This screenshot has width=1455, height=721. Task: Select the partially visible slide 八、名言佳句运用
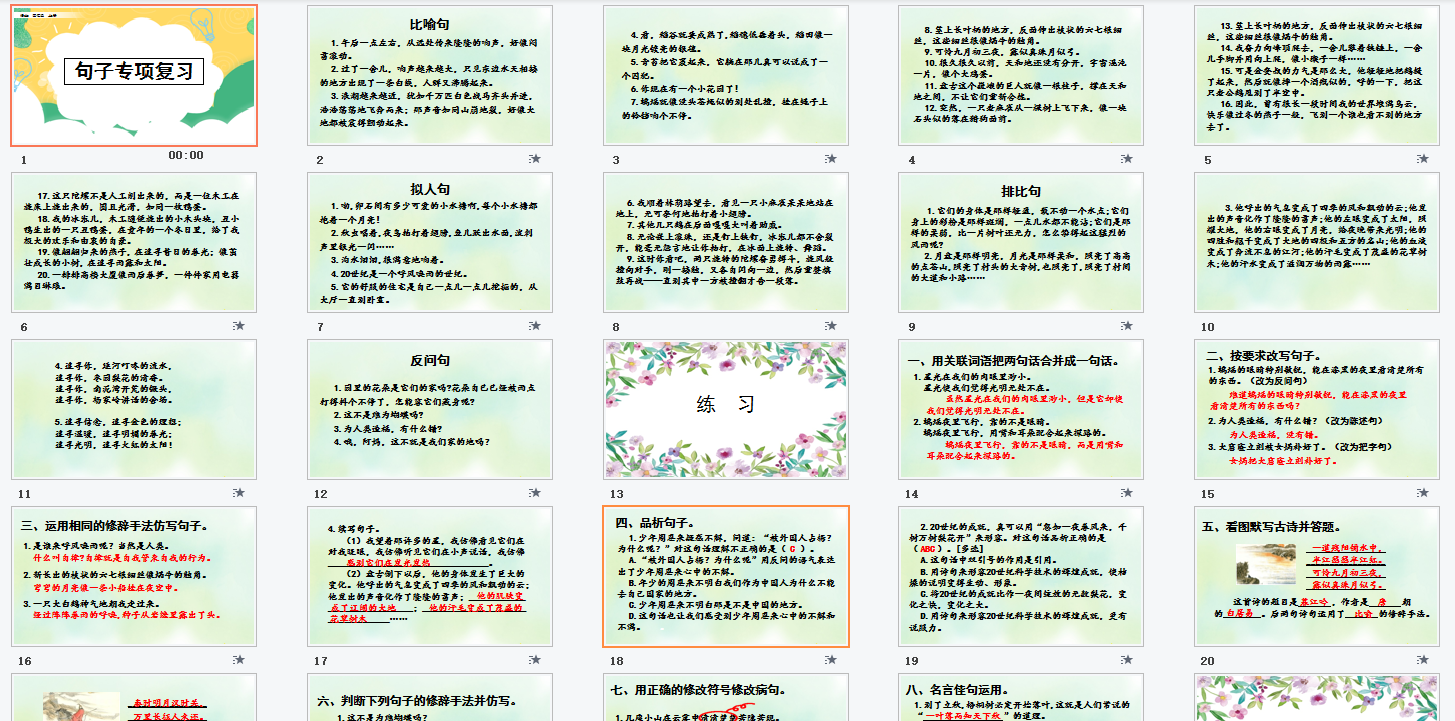(x=1022, y=698)
